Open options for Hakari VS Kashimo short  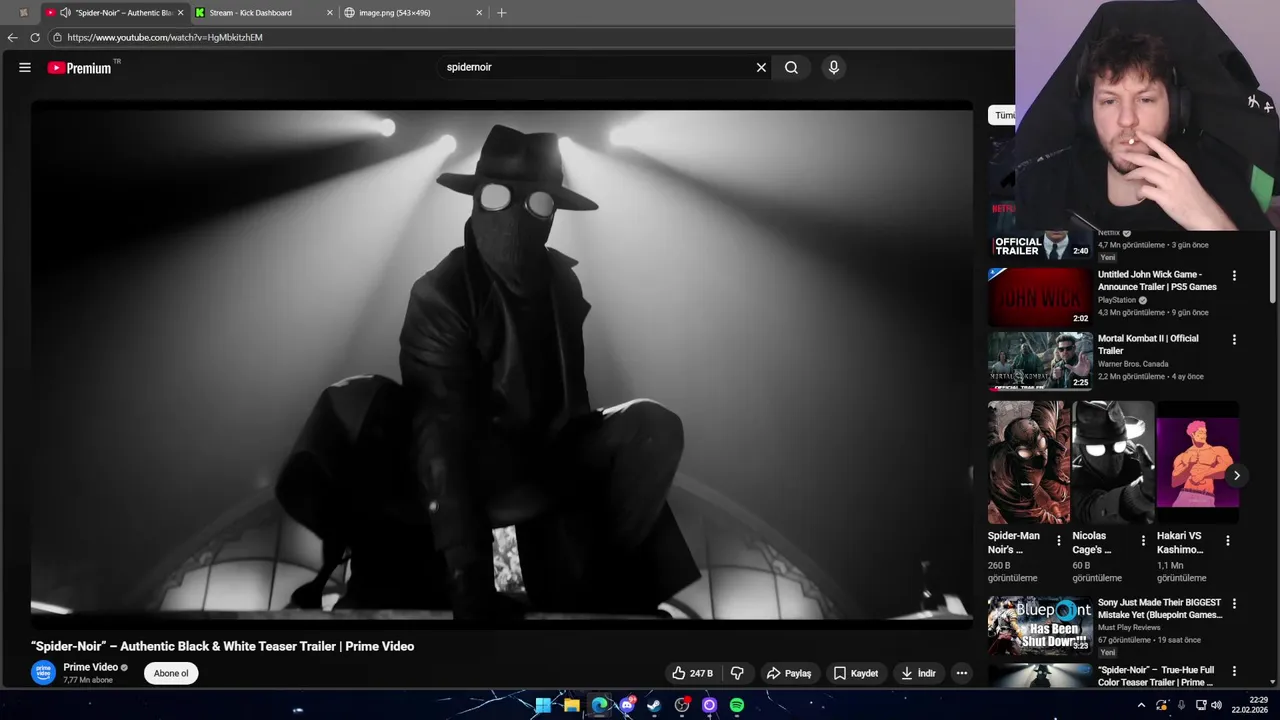[1228, 540]
